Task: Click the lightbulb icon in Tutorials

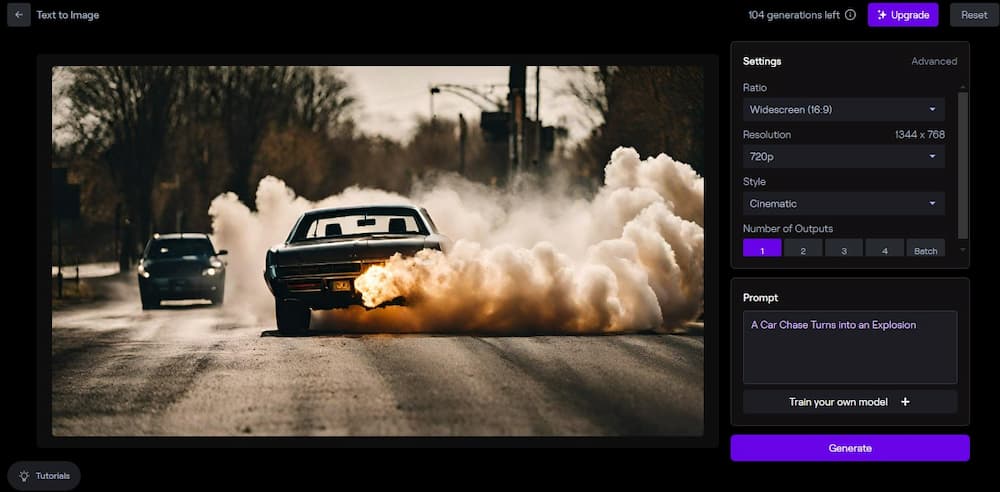Action: click(x=24, y=476)
